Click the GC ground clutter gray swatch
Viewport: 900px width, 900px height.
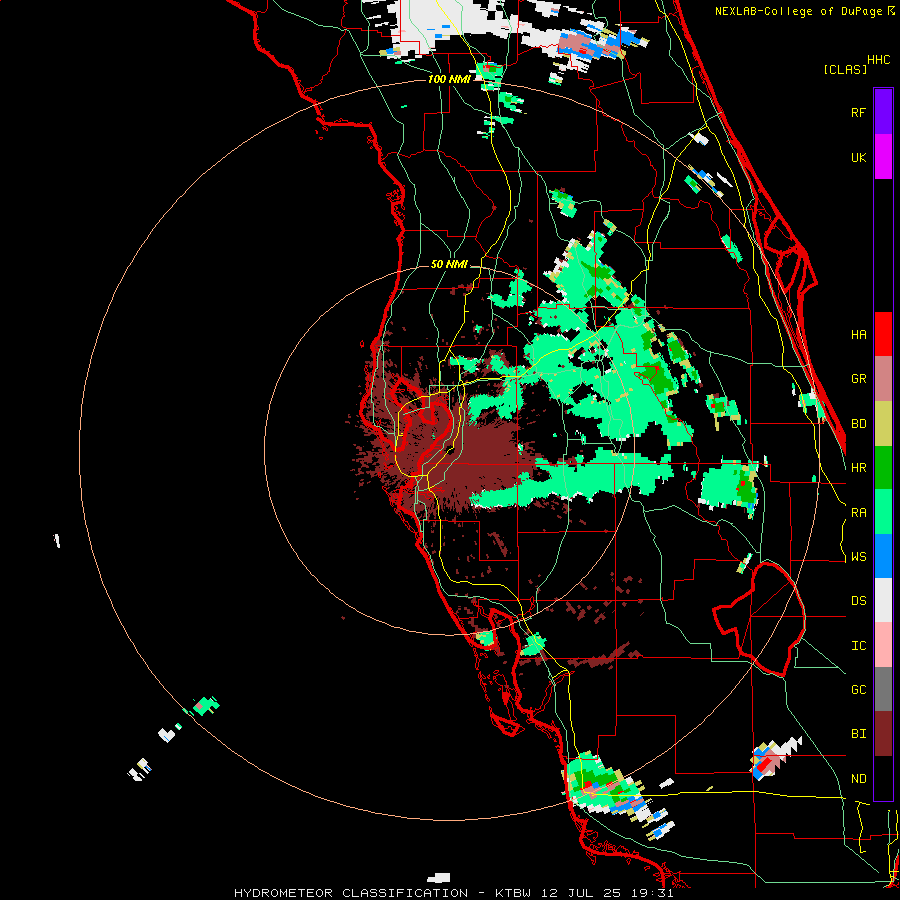click(x=883, y=689)
